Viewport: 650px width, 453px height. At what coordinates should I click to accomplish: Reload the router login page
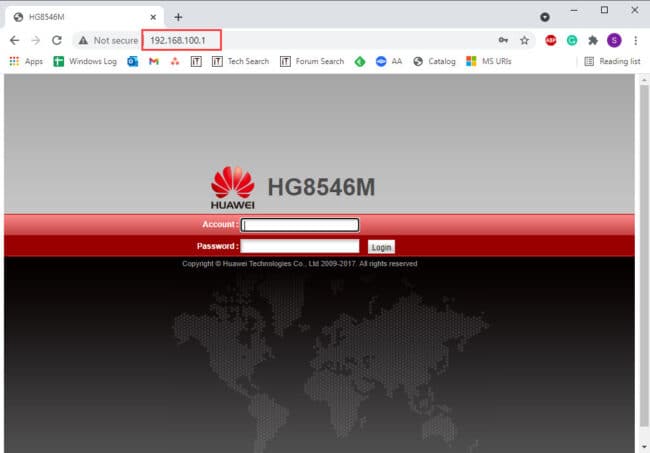pyautogui.click(x=57, y=40)
